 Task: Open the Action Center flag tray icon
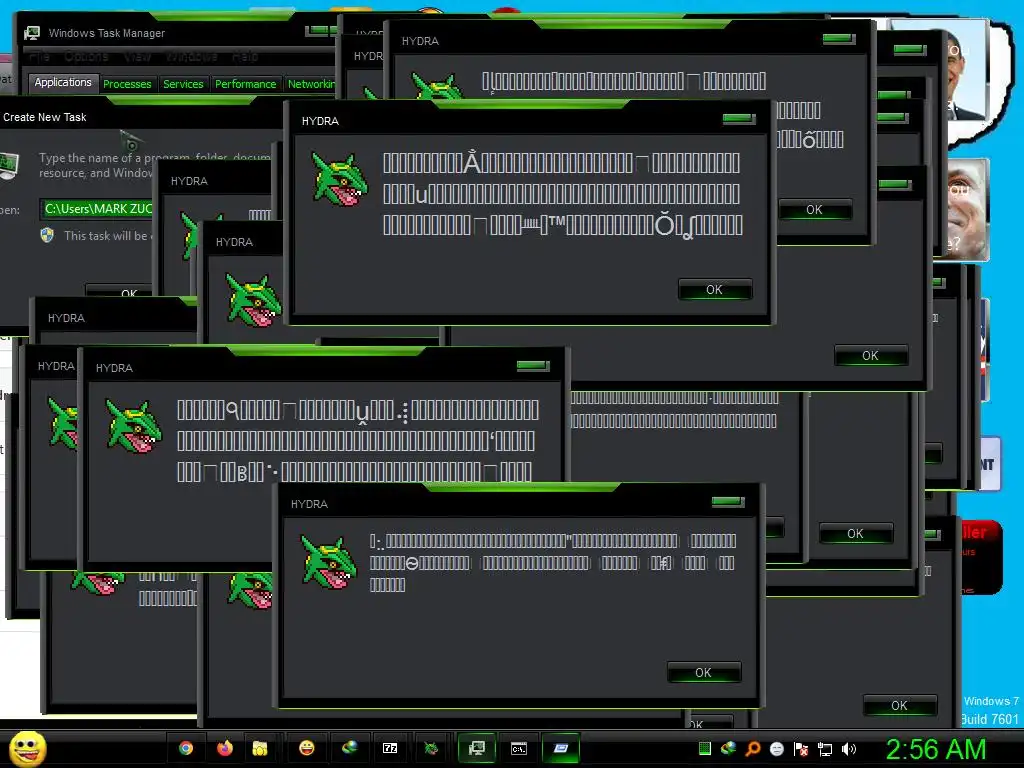[x=801, y=749]
